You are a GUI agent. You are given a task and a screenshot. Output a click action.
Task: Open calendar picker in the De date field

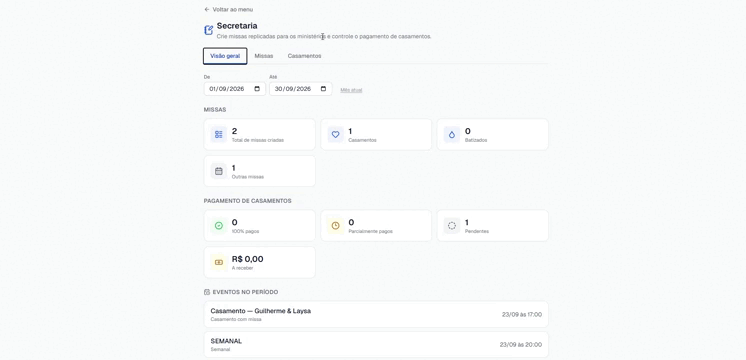click(257, 89)
